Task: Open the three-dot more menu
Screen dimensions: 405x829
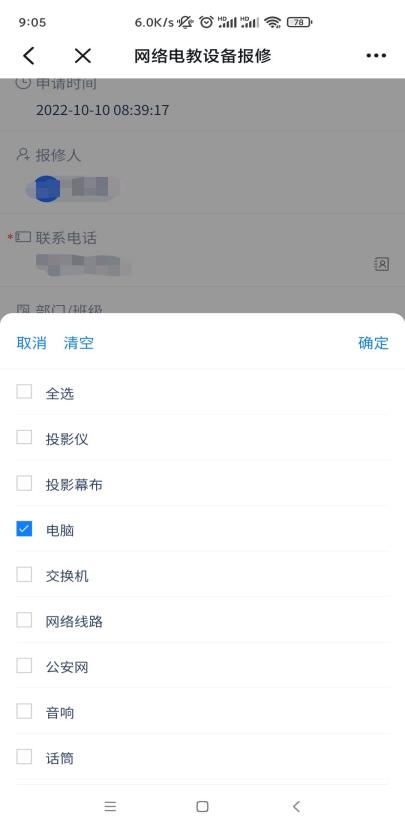Action: point(376,56)
